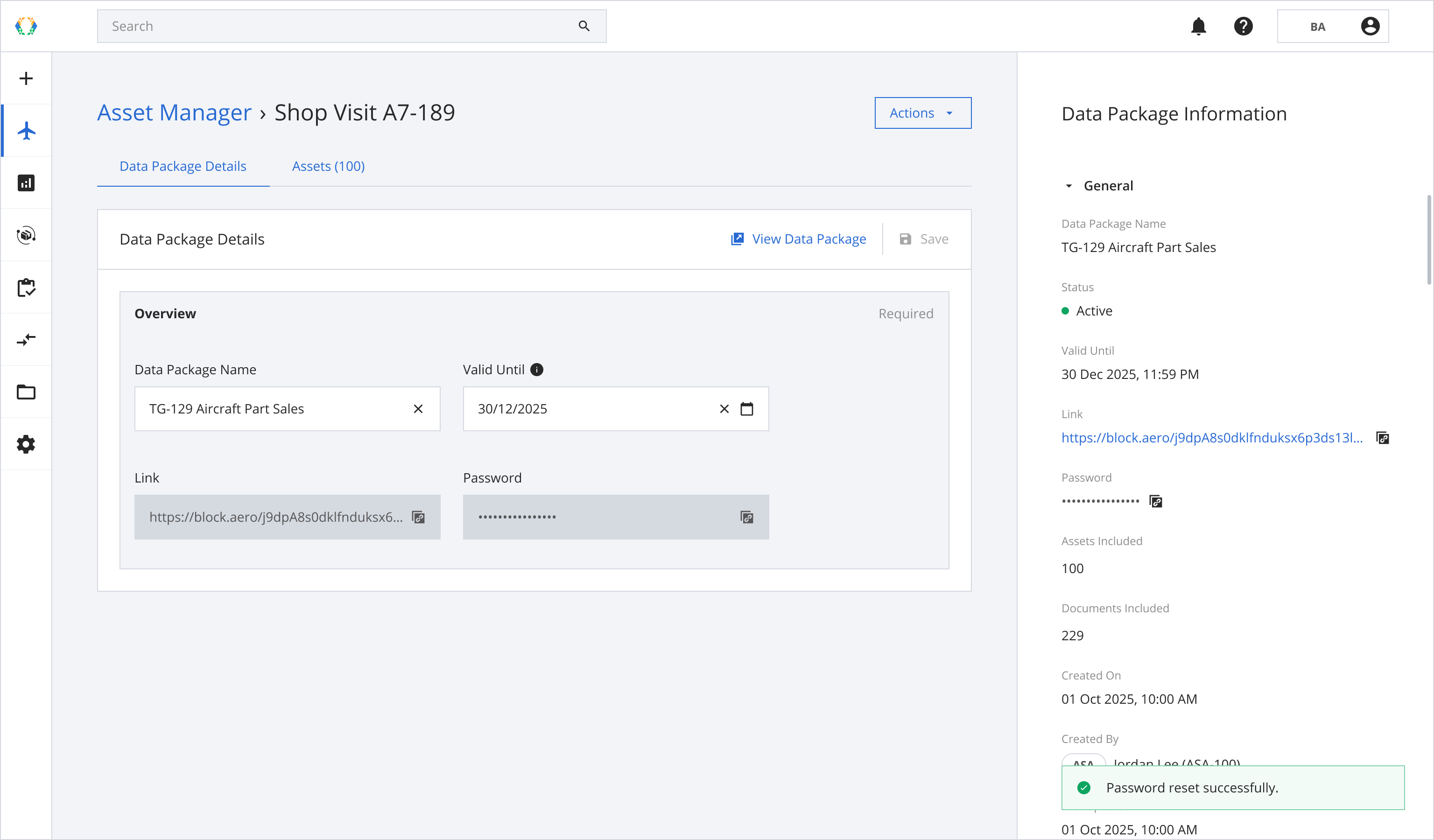
Task: Open settings gear in sidebar
Action: coord(26,444)
